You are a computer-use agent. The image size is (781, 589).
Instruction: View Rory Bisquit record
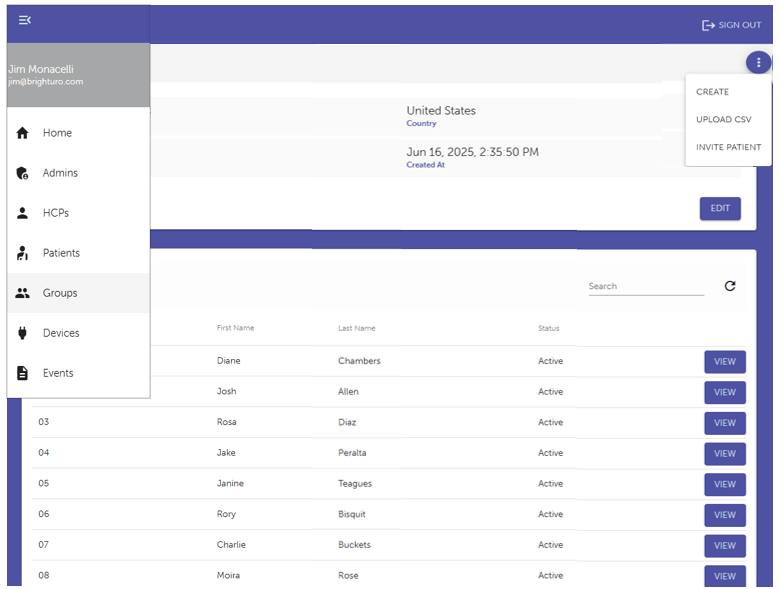(725, 515)
